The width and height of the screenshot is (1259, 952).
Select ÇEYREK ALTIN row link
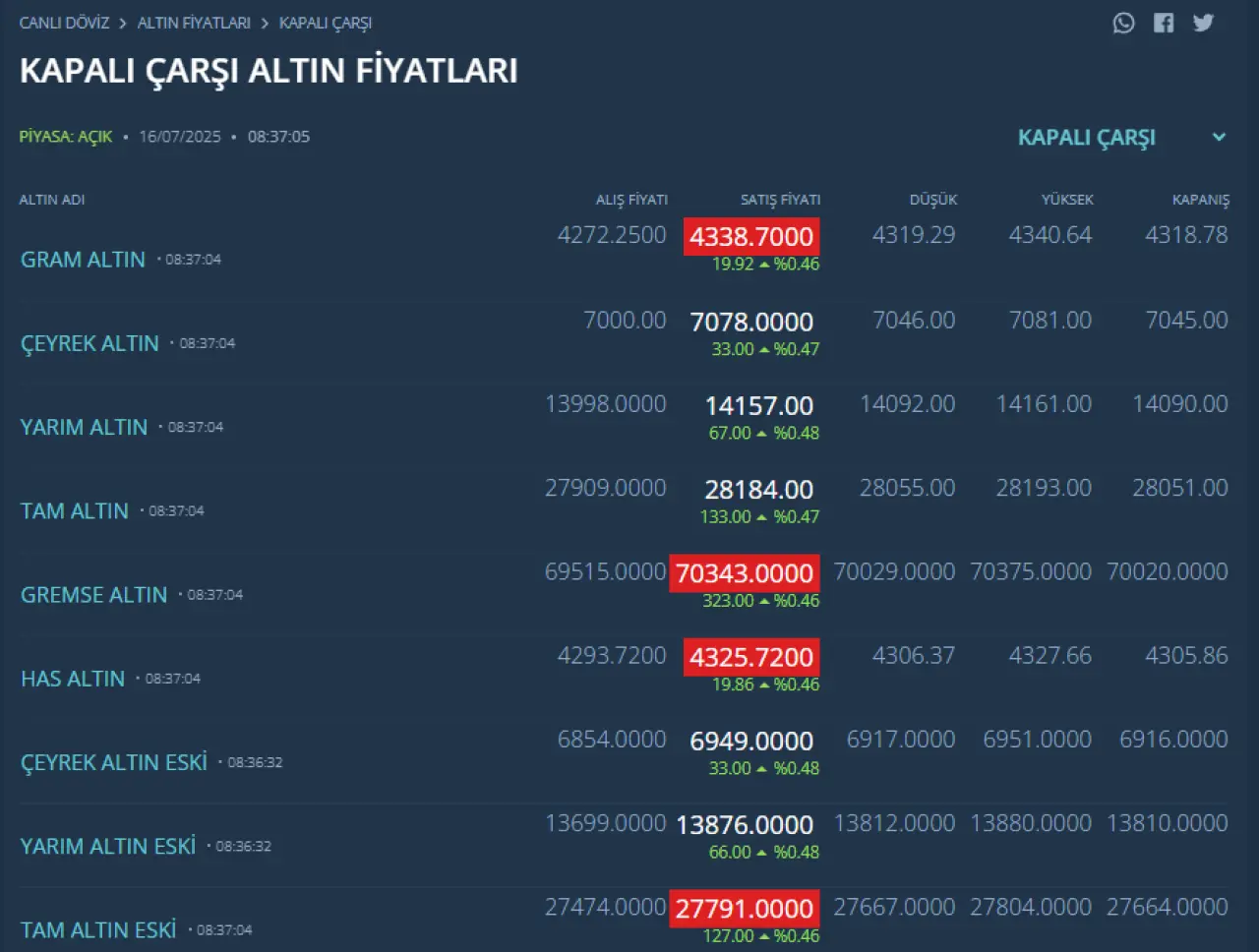[x=90, y=343]
